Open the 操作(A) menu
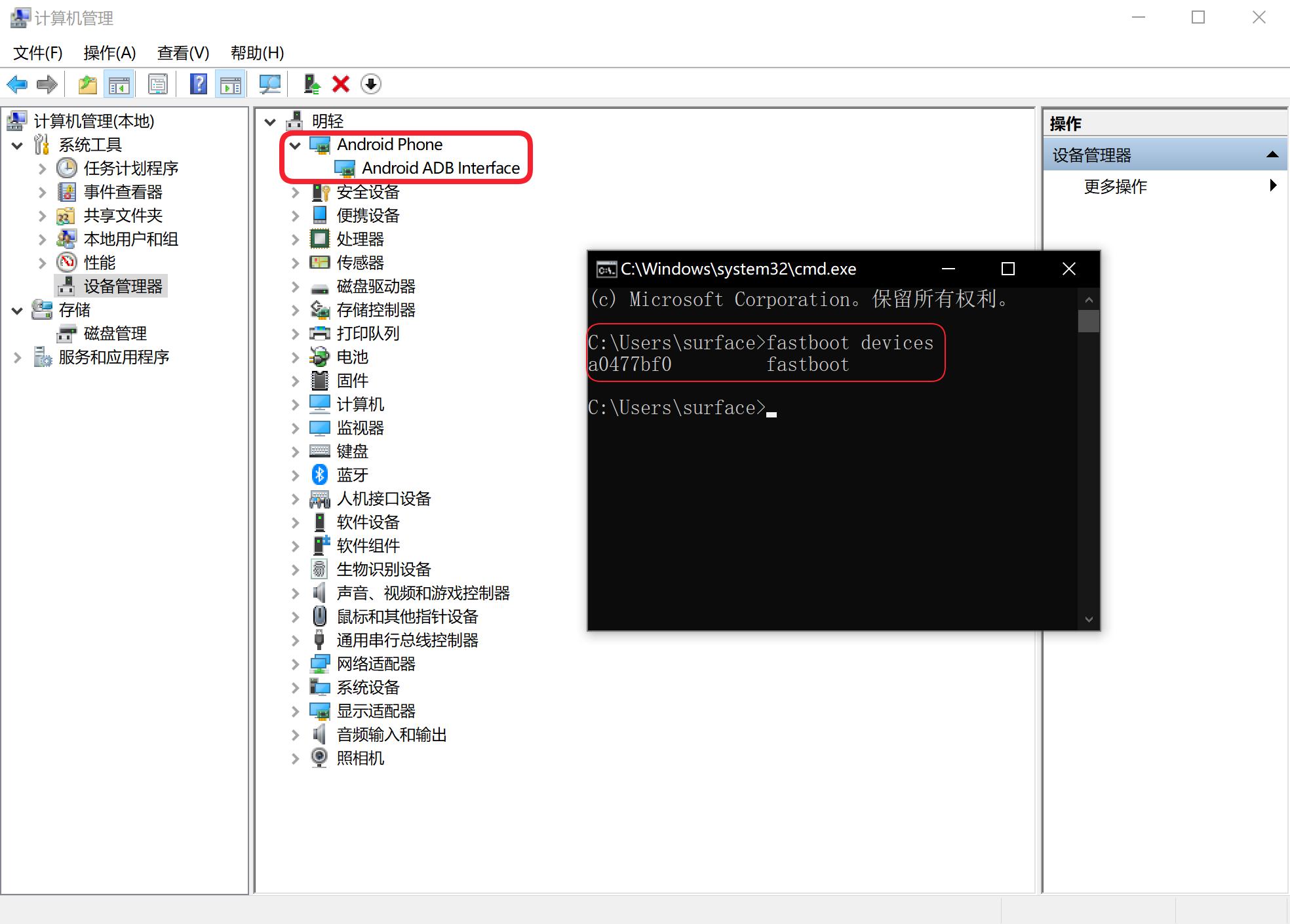1290x924 pixels. pos(109,52)
